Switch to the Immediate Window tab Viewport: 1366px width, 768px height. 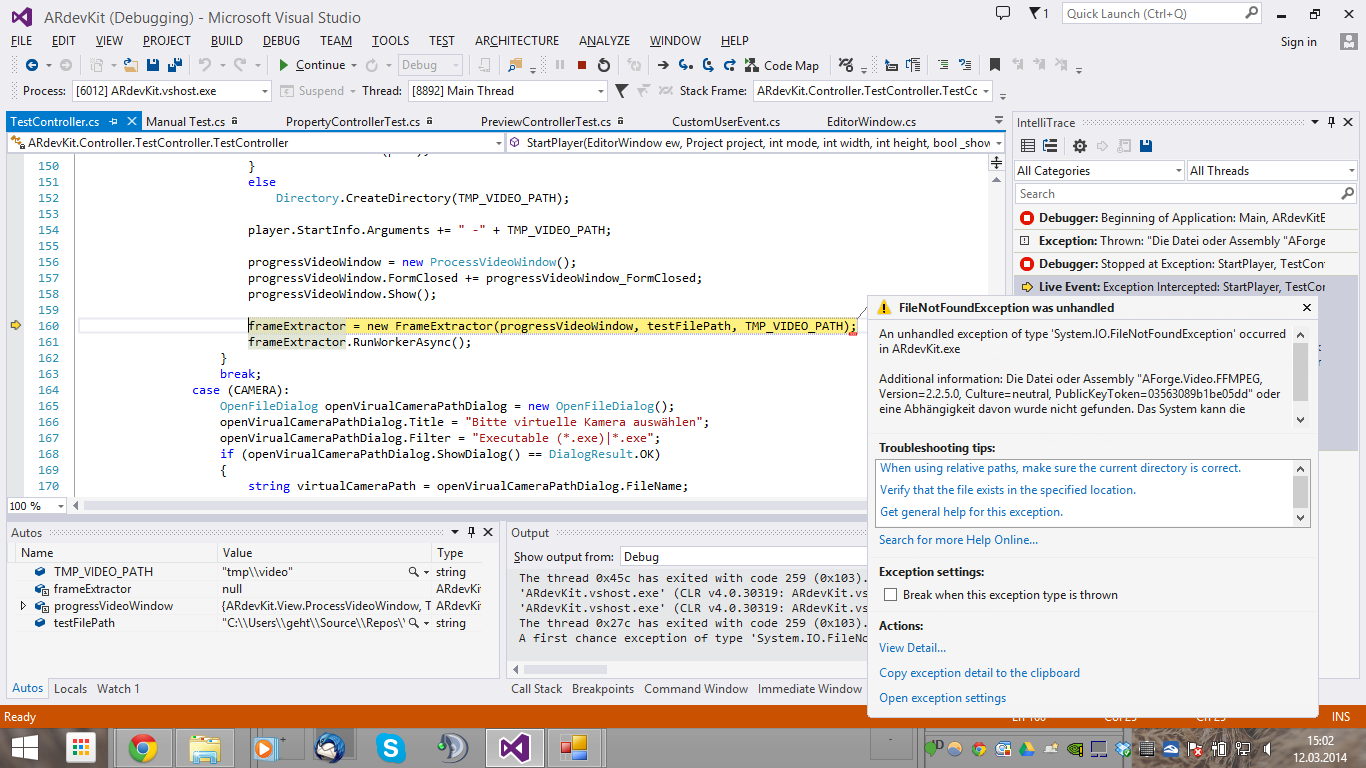pyautogui.click(x=809, y=689)
